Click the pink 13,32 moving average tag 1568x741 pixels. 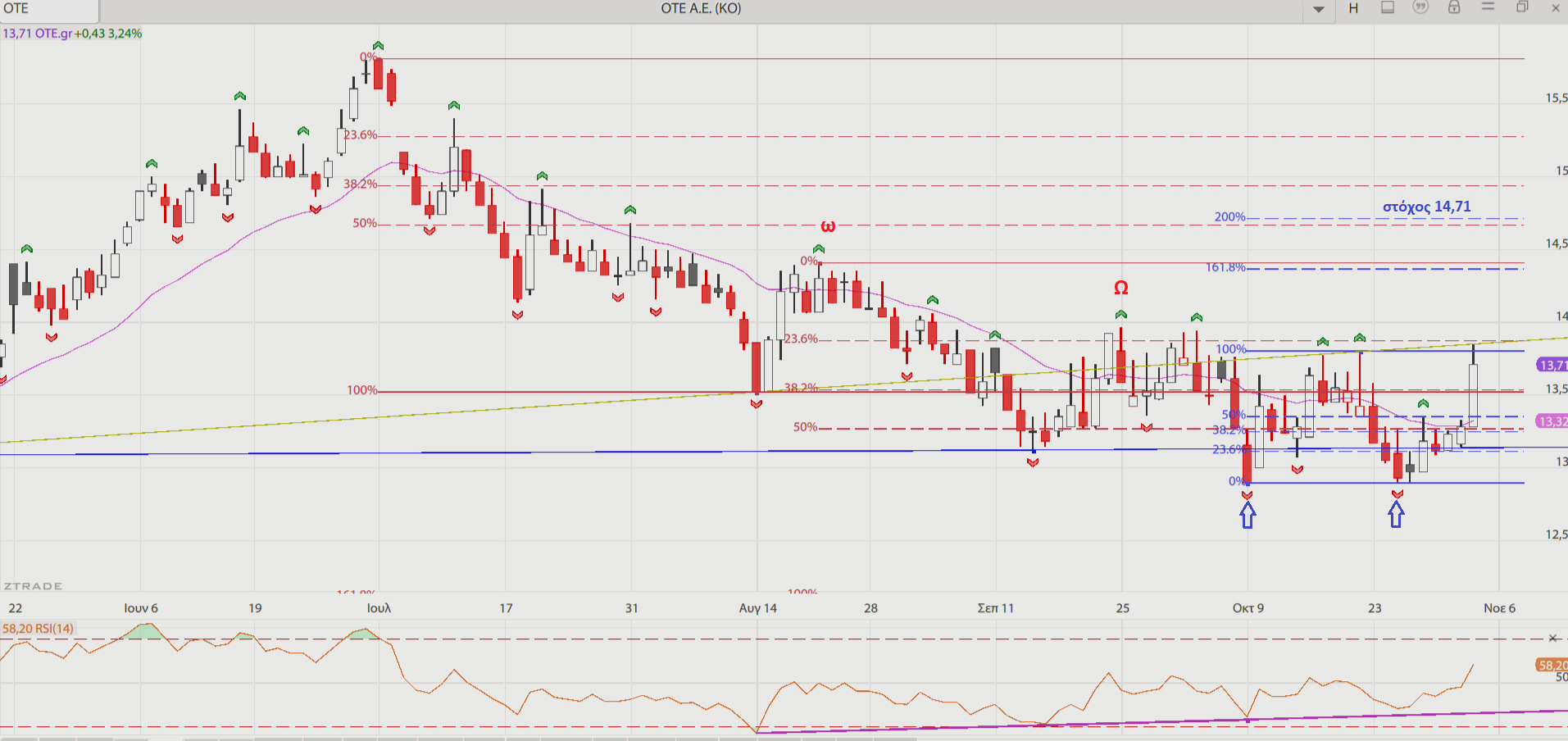click(1552, 421)
